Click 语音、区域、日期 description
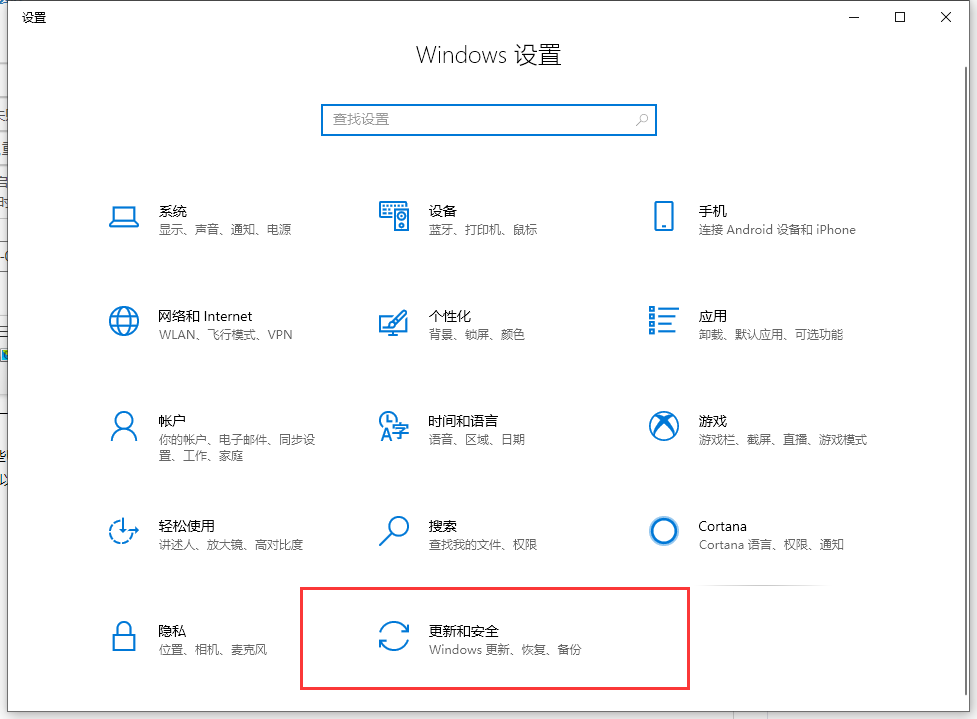The height and width of the screenshot is (719, 977). [x=477, y=440]
